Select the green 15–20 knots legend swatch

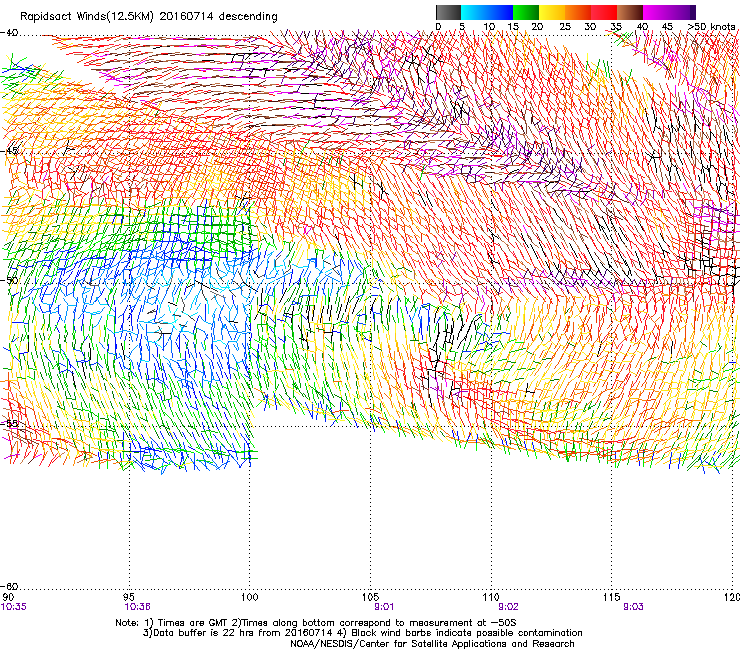pyautogui.click(x=526, y=12)
